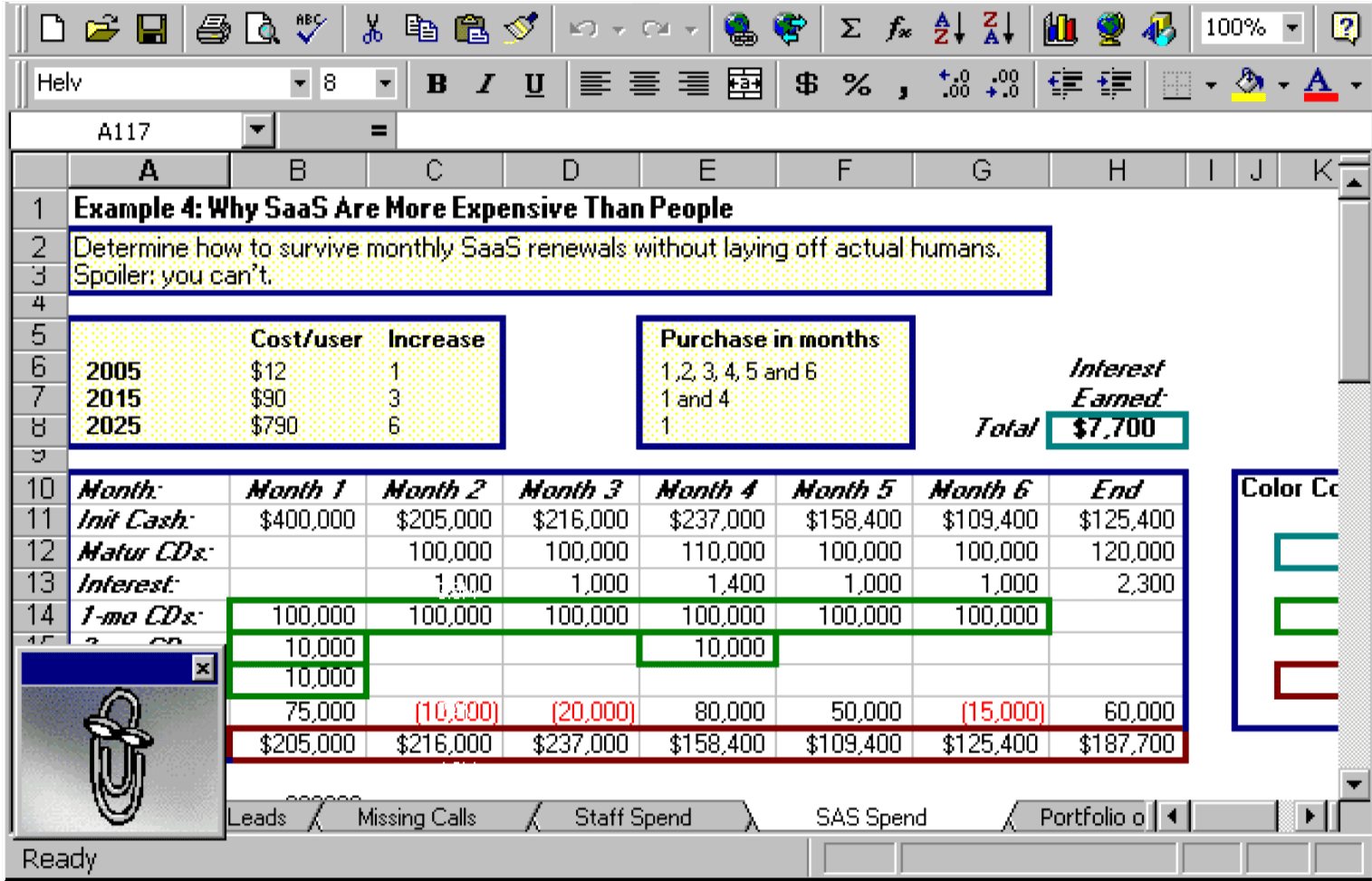
Task: Open the font color dropdown arrow
Action: 1356,85
